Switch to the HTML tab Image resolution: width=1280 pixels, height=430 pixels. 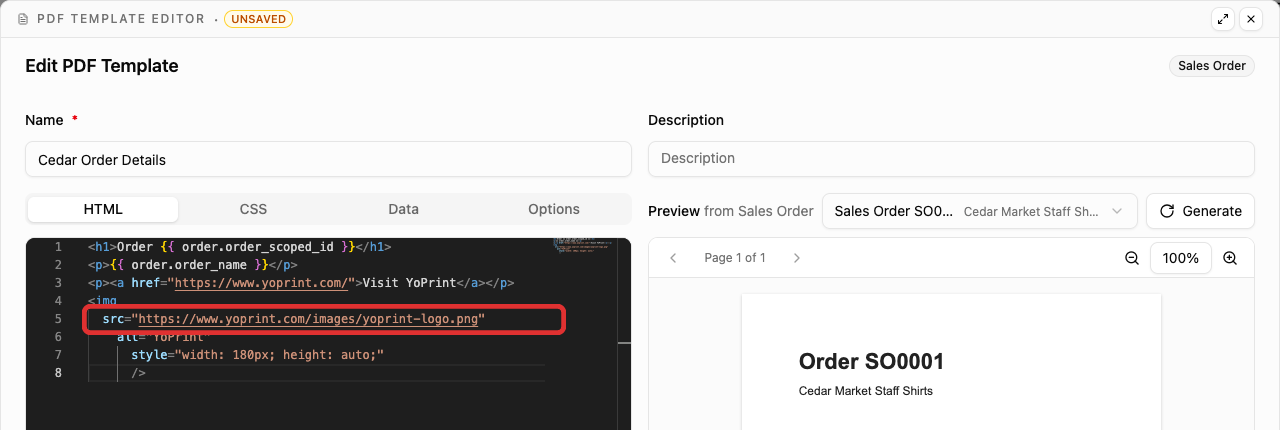pos(103,209)
